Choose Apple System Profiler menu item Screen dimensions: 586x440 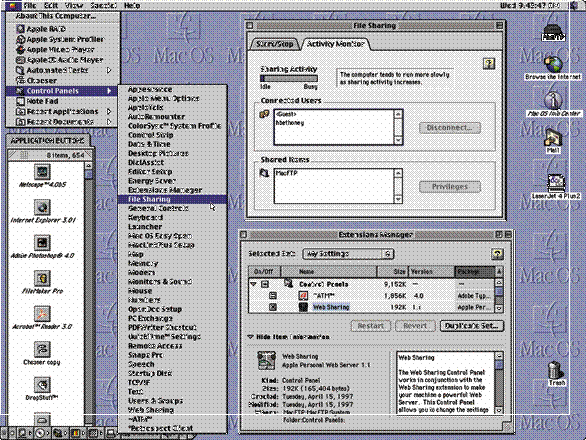[62, 39]
